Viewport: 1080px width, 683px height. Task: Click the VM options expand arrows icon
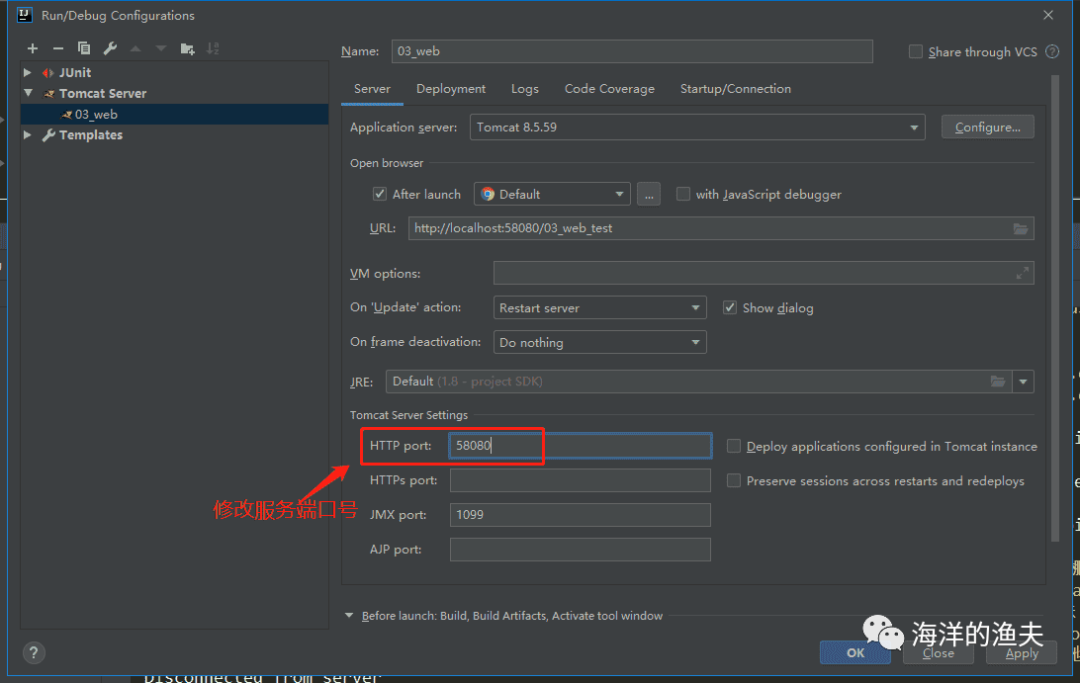pyautogui.click(x=1022, y=273)
